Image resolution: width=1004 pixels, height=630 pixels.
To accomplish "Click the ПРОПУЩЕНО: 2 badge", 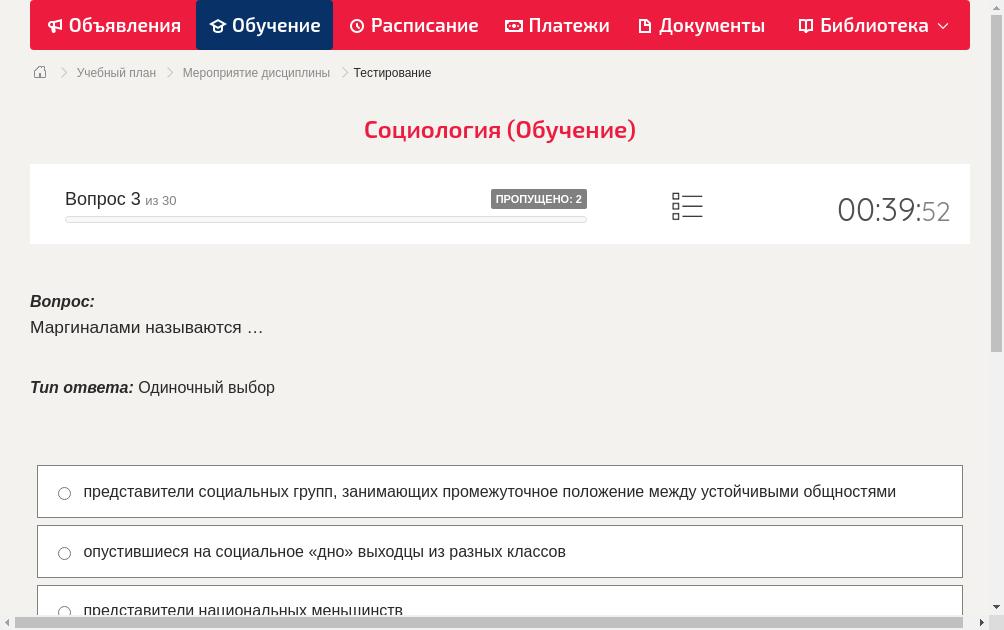I will (539, 198).
